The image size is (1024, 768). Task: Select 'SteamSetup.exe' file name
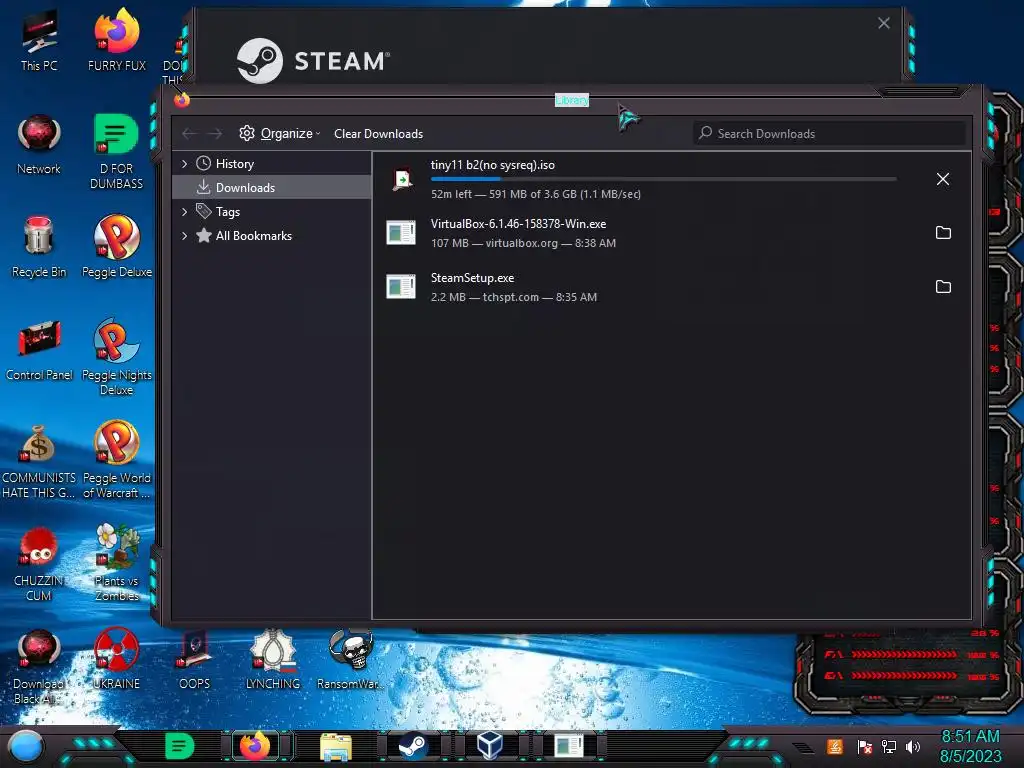coord(472,278)
